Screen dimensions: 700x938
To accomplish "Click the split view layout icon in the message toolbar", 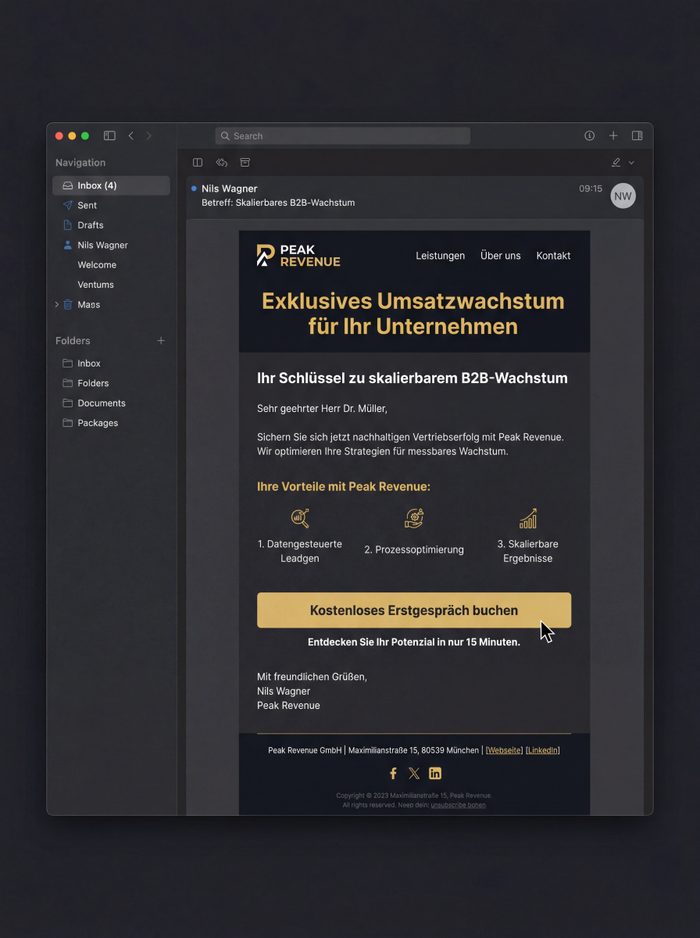I will tap(198, 162).
